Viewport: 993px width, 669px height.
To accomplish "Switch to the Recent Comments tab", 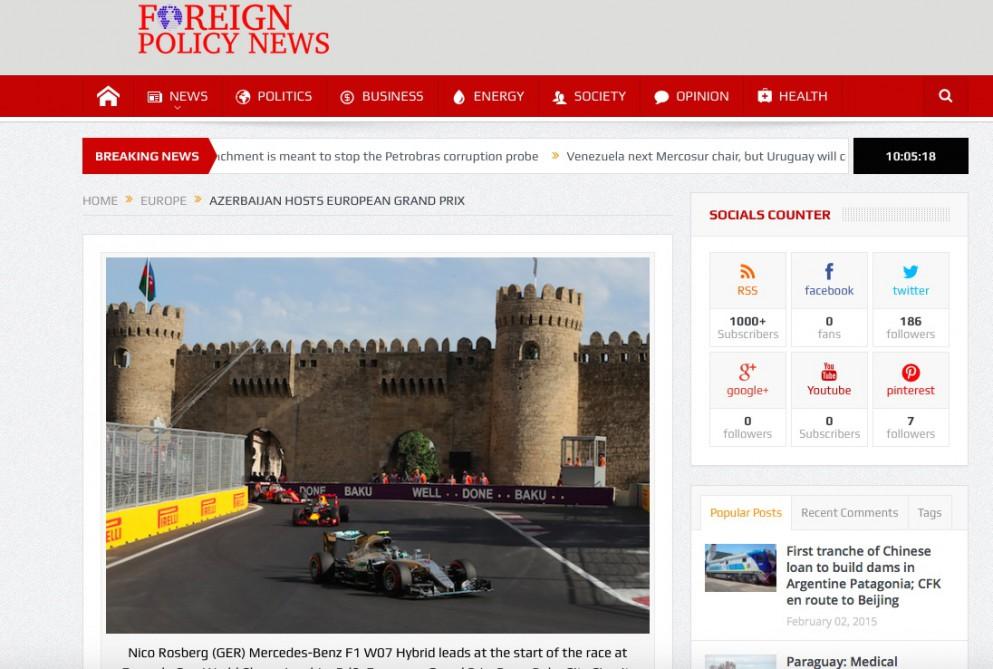I will 849,513.
